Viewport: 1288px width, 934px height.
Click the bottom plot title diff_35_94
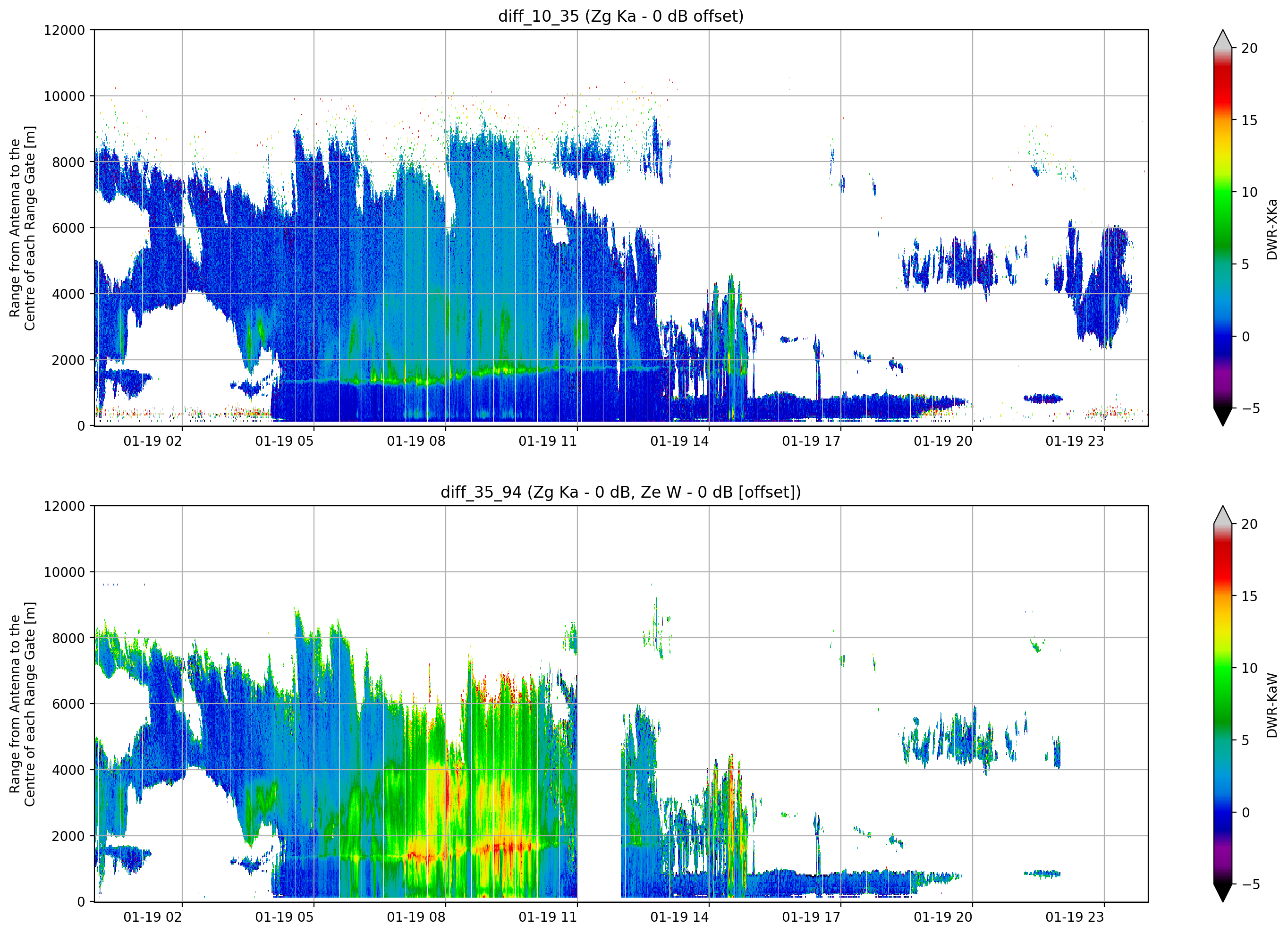pyautogui.click(x=621, y=492)
